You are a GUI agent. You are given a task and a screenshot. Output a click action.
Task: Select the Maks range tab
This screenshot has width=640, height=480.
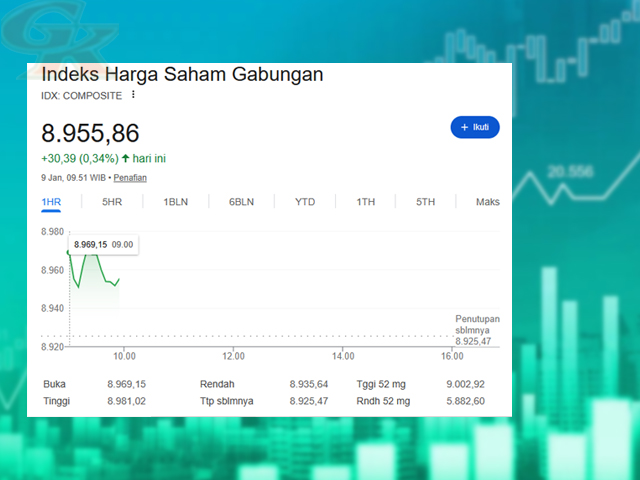click(487, 202)
